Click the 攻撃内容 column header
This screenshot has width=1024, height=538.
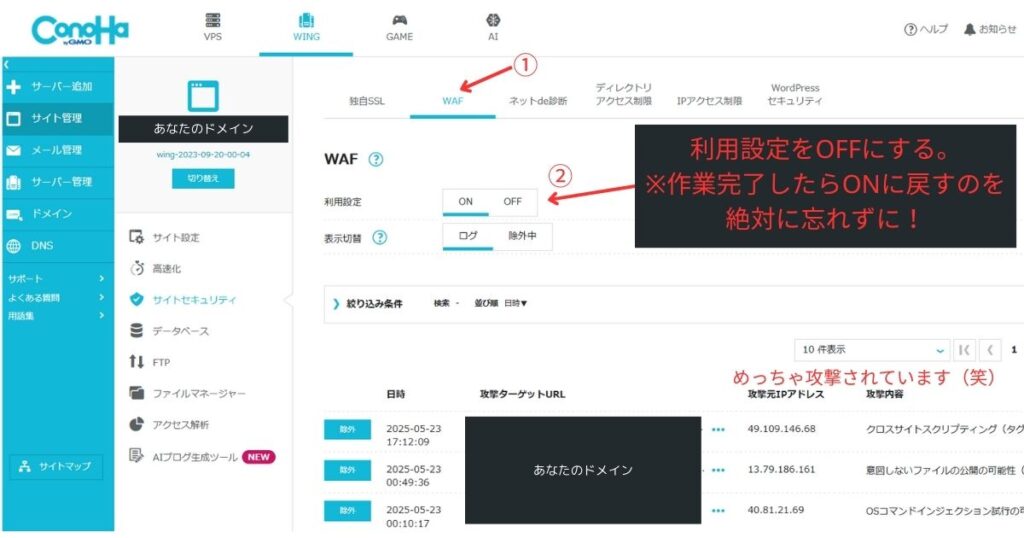(884, 394)
